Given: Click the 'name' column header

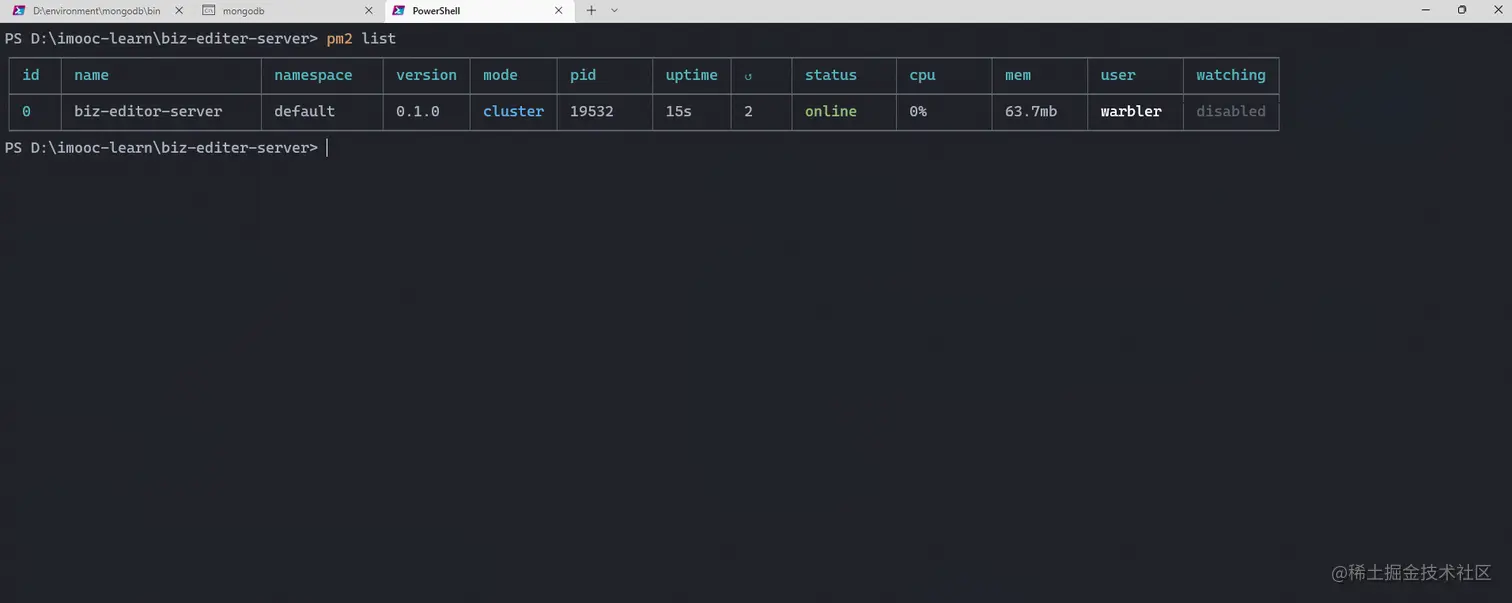Looking at the screenshot, I should [x=91, y=75].
